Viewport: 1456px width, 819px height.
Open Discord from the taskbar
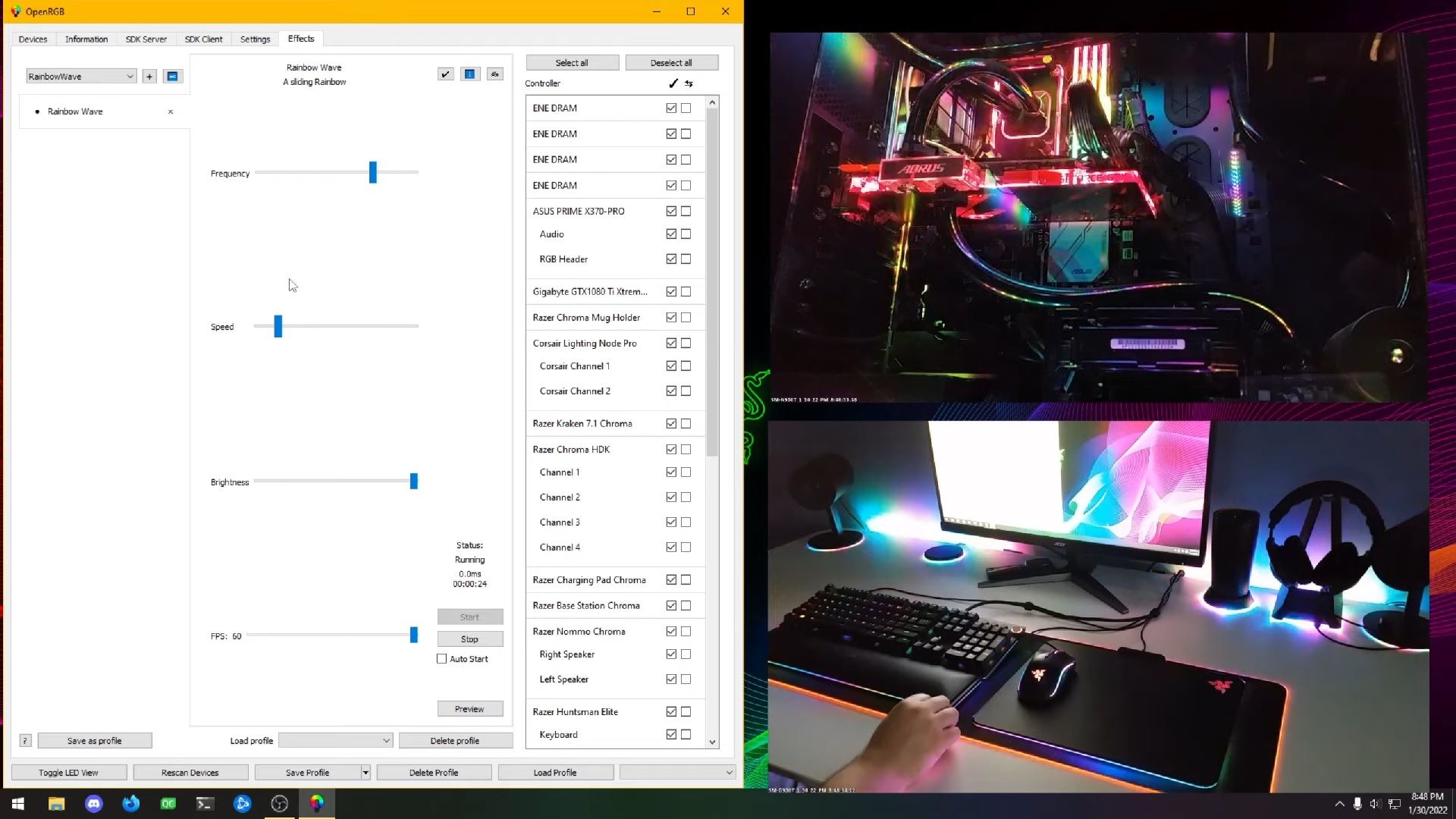point(93,804)
